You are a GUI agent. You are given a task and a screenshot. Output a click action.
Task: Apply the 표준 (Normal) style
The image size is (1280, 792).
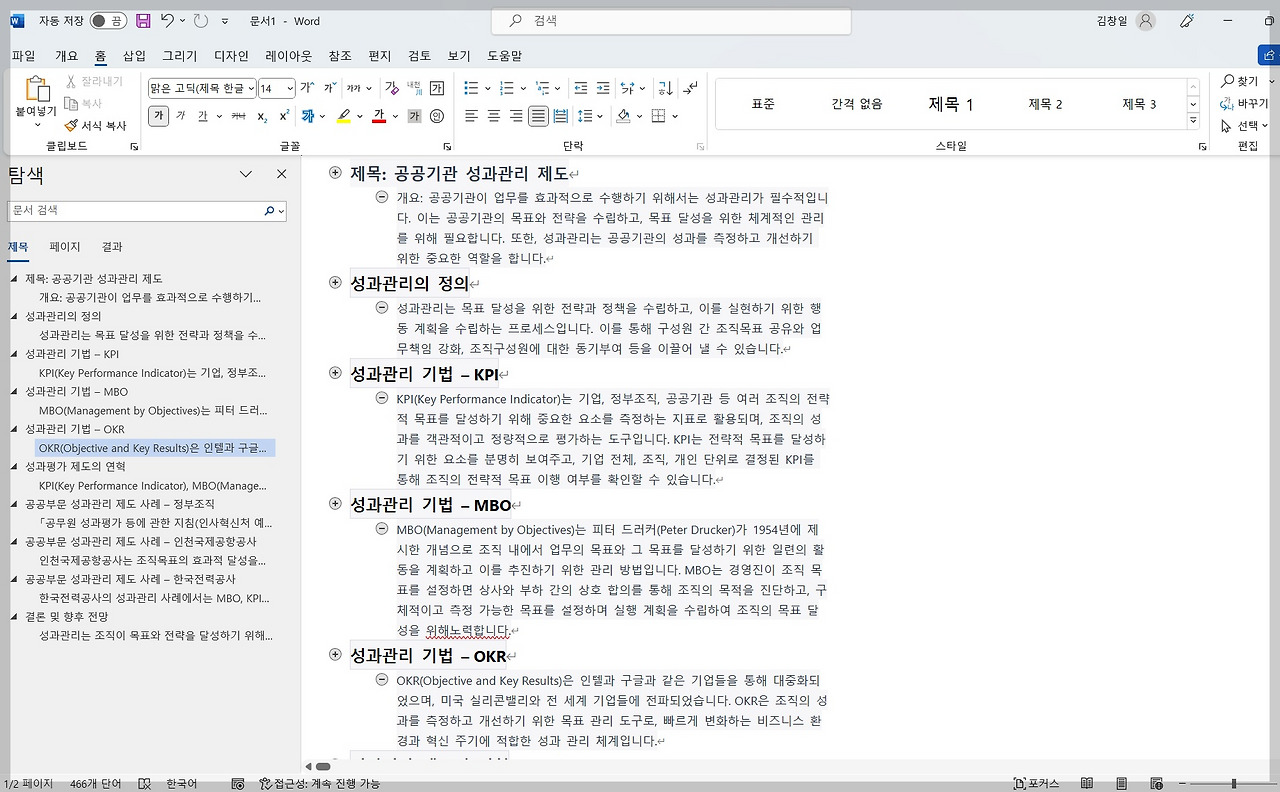[x=763, y=104]
